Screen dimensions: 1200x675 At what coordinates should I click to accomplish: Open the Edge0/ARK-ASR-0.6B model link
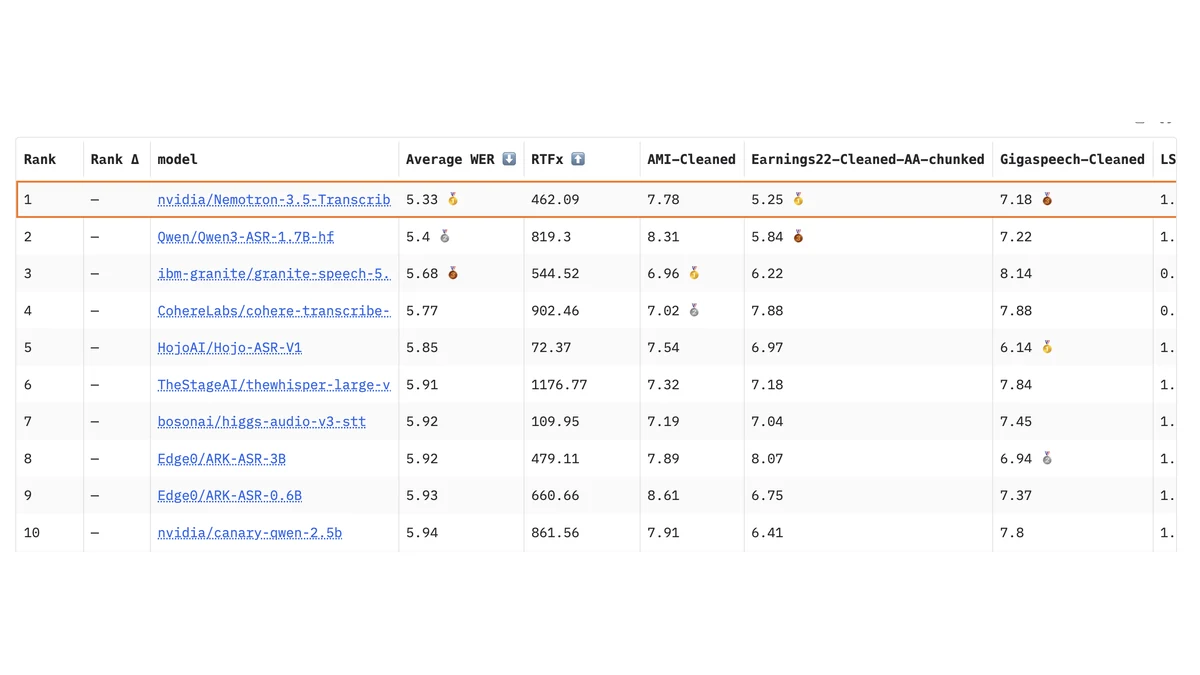(230, 495)
